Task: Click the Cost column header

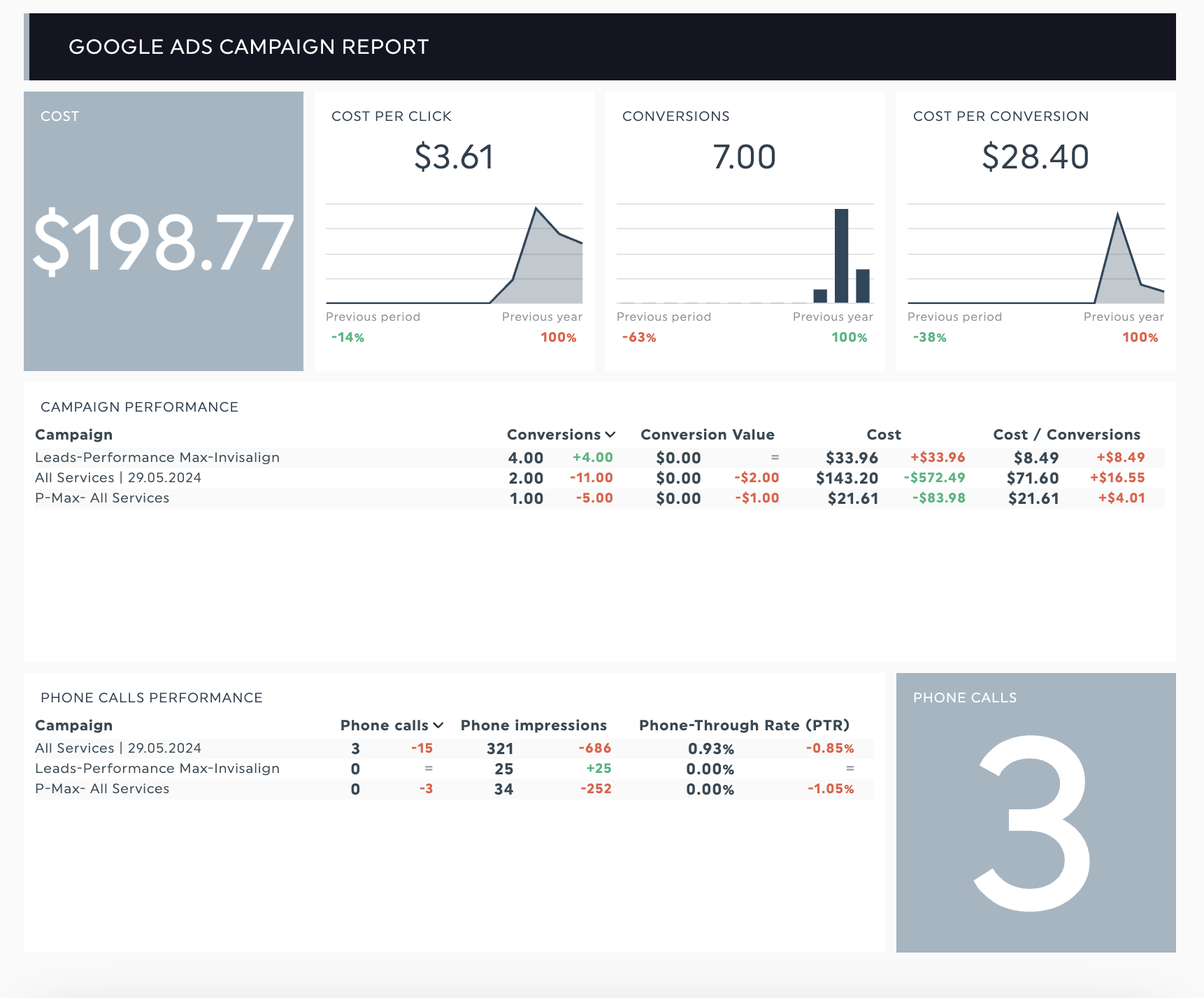Action: pyautogui.click(x=884, y=435)
